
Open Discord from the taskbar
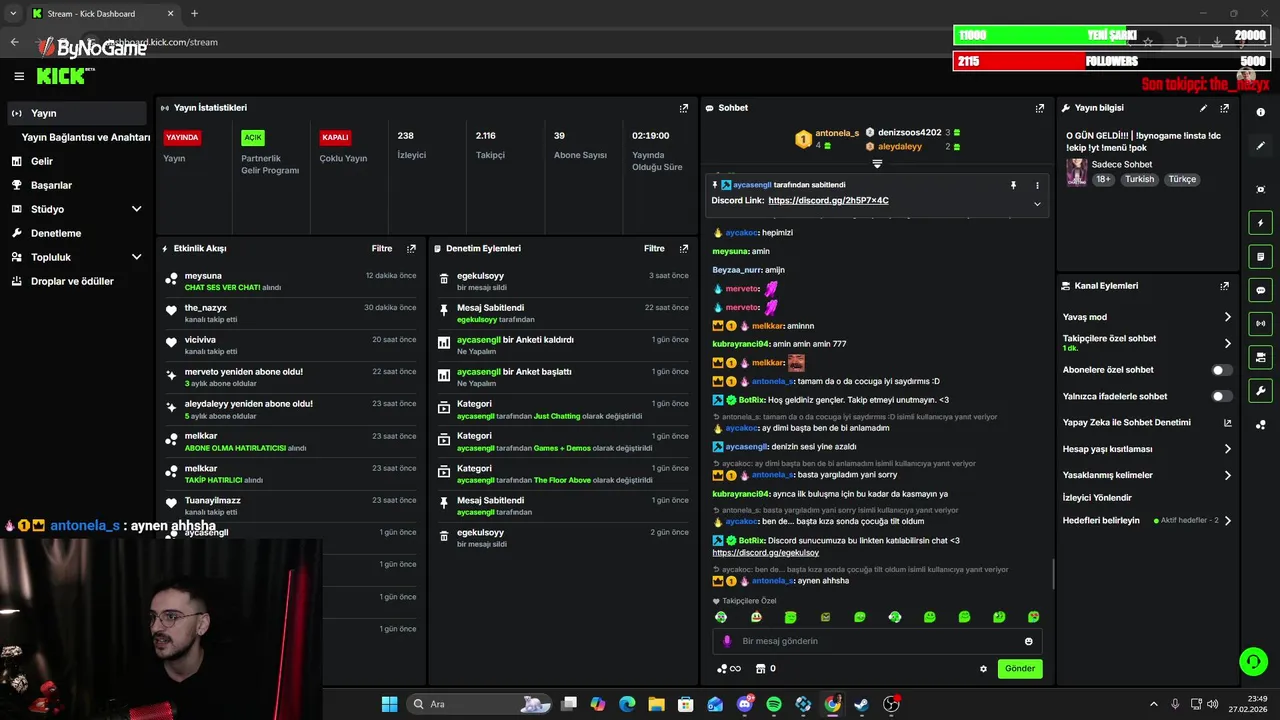pyautogui.click(x=745, y=704)
